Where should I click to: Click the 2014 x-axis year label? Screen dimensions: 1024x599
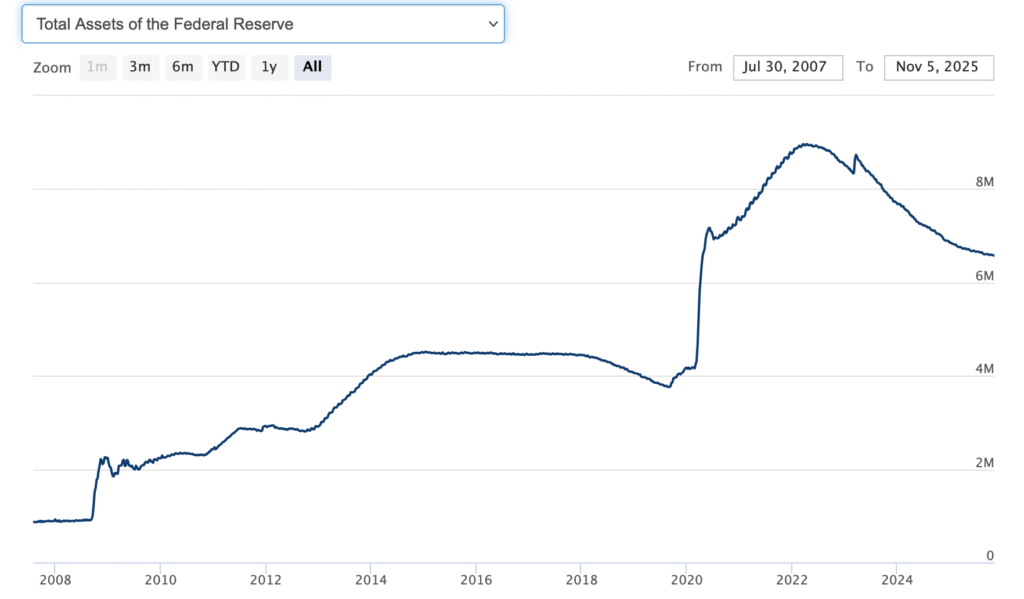[x=370, y=579]
